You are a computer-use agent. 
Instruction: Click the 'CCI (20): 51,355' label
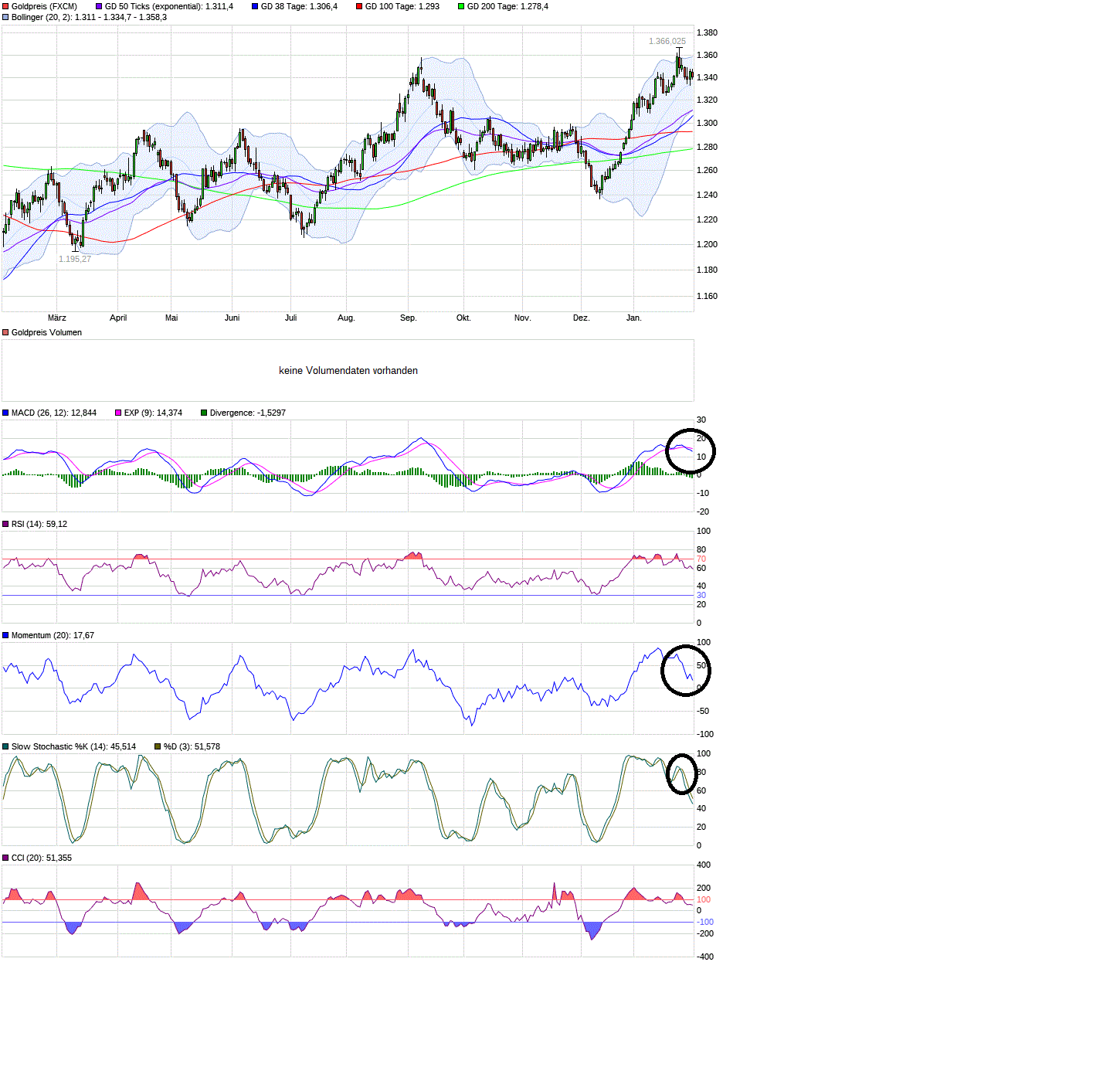tap(42, 858)
